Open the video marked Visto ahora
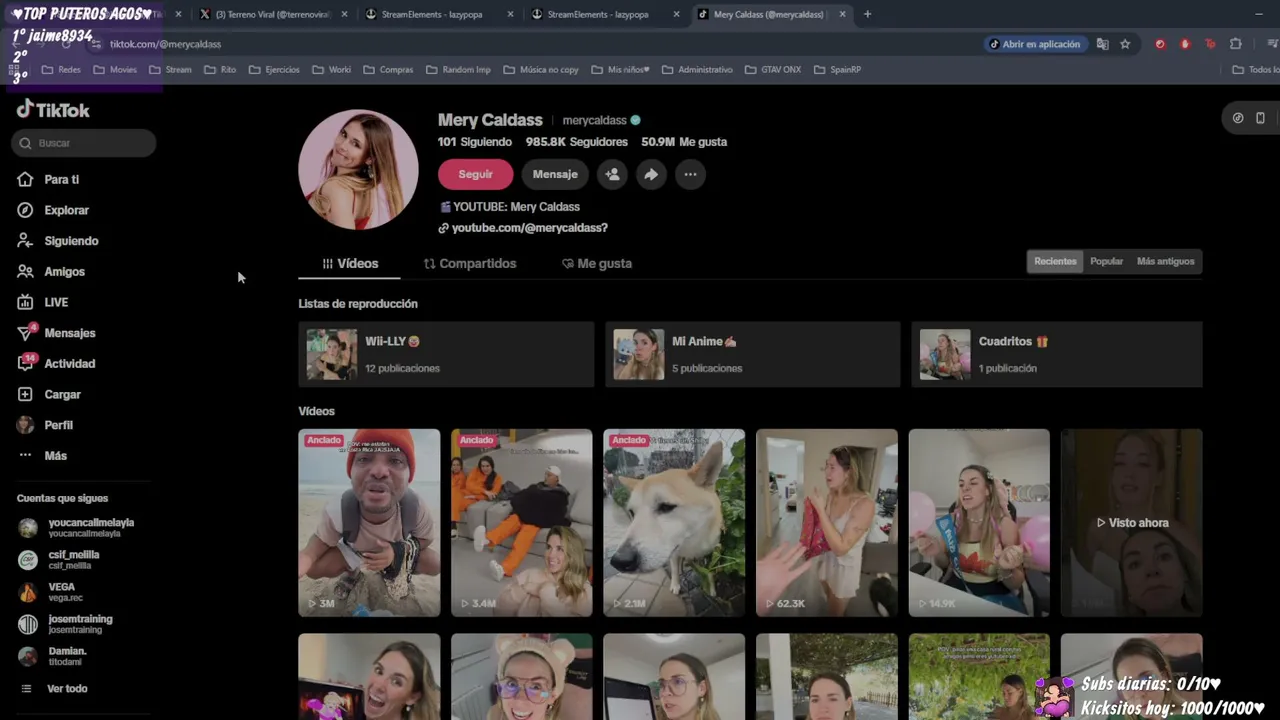 click(x=1131, y=523)
